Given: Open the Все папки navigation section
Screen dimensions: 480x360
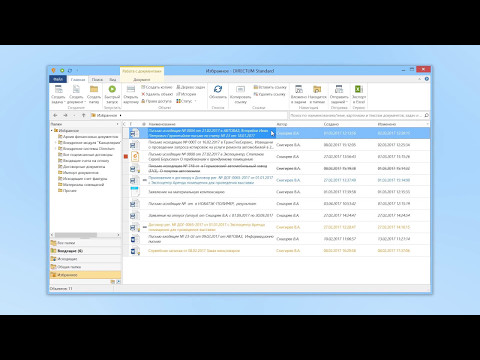Looking at the screenshot, I should click(x=85, y=243).
